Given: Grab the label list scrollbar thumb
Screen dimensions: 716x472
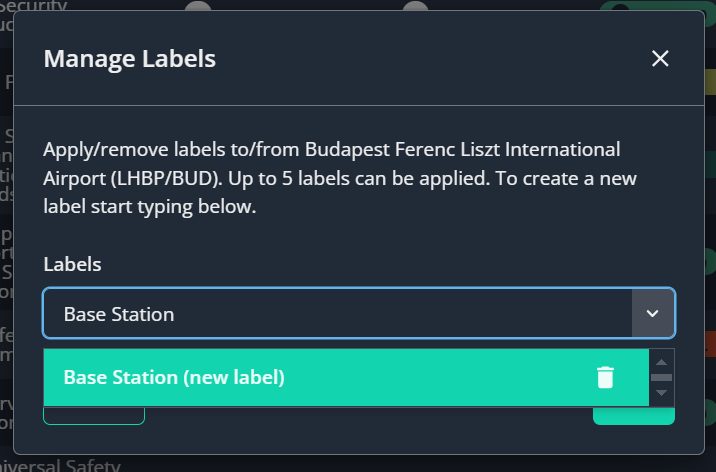Looking at the screenshot, I should click(x=661, y=378).
